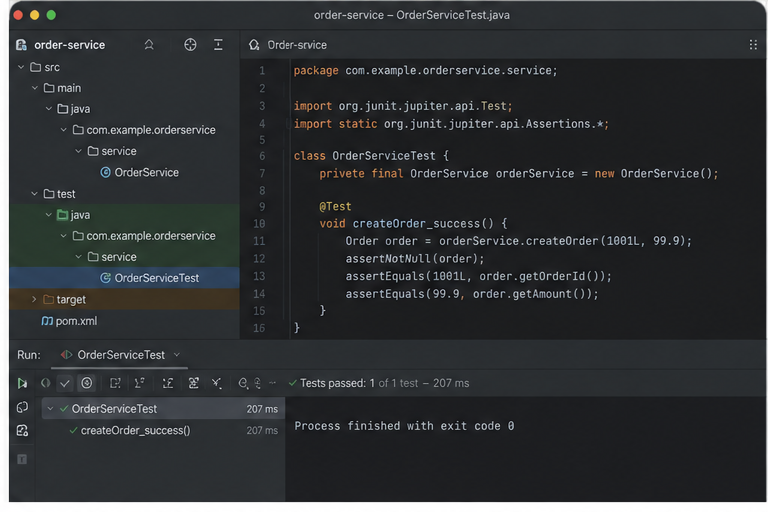Click the green Rerun tests icon

22,383
